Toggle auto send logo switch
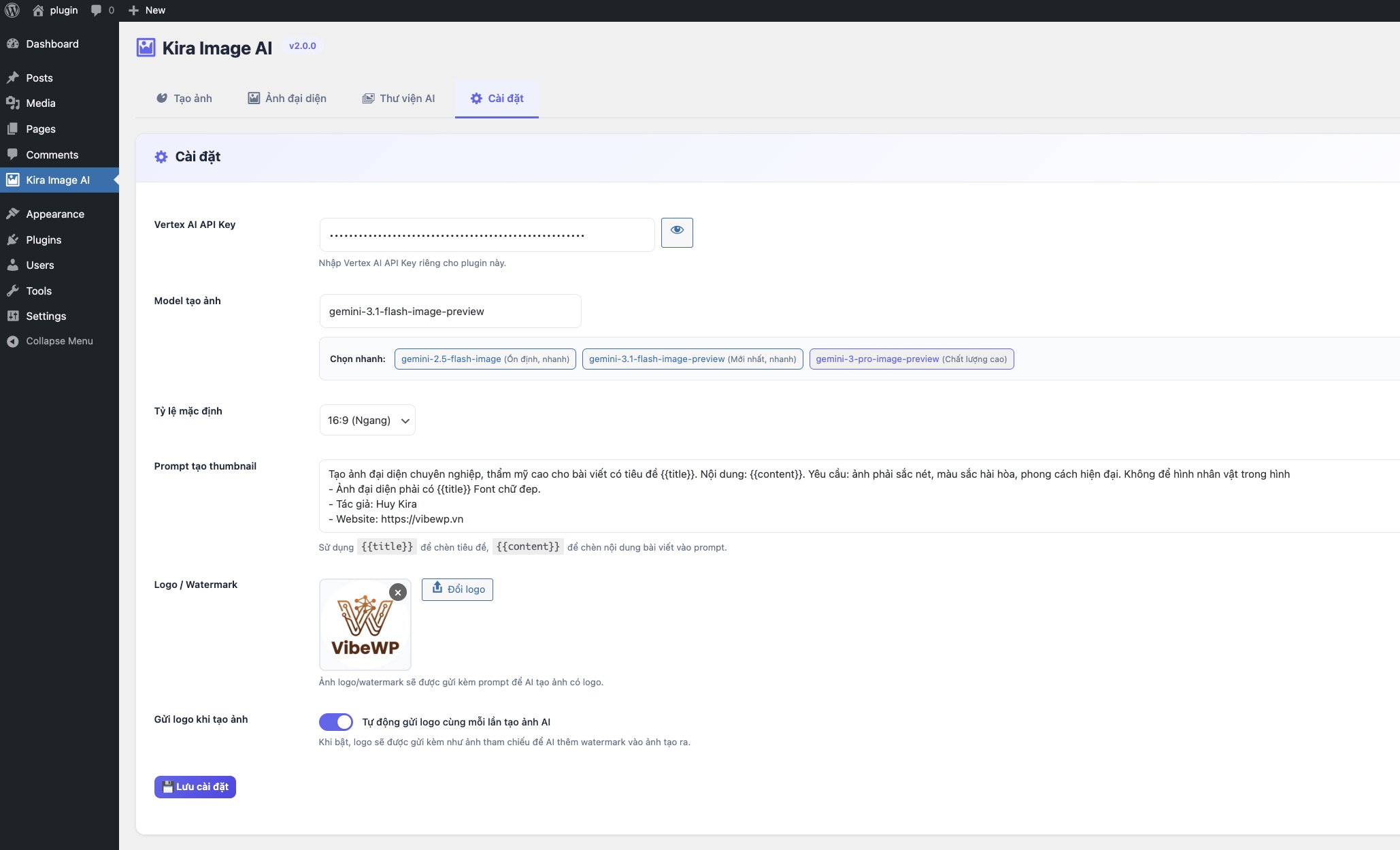Viewport: 1400px width, 850px height. tap(335, 722)
